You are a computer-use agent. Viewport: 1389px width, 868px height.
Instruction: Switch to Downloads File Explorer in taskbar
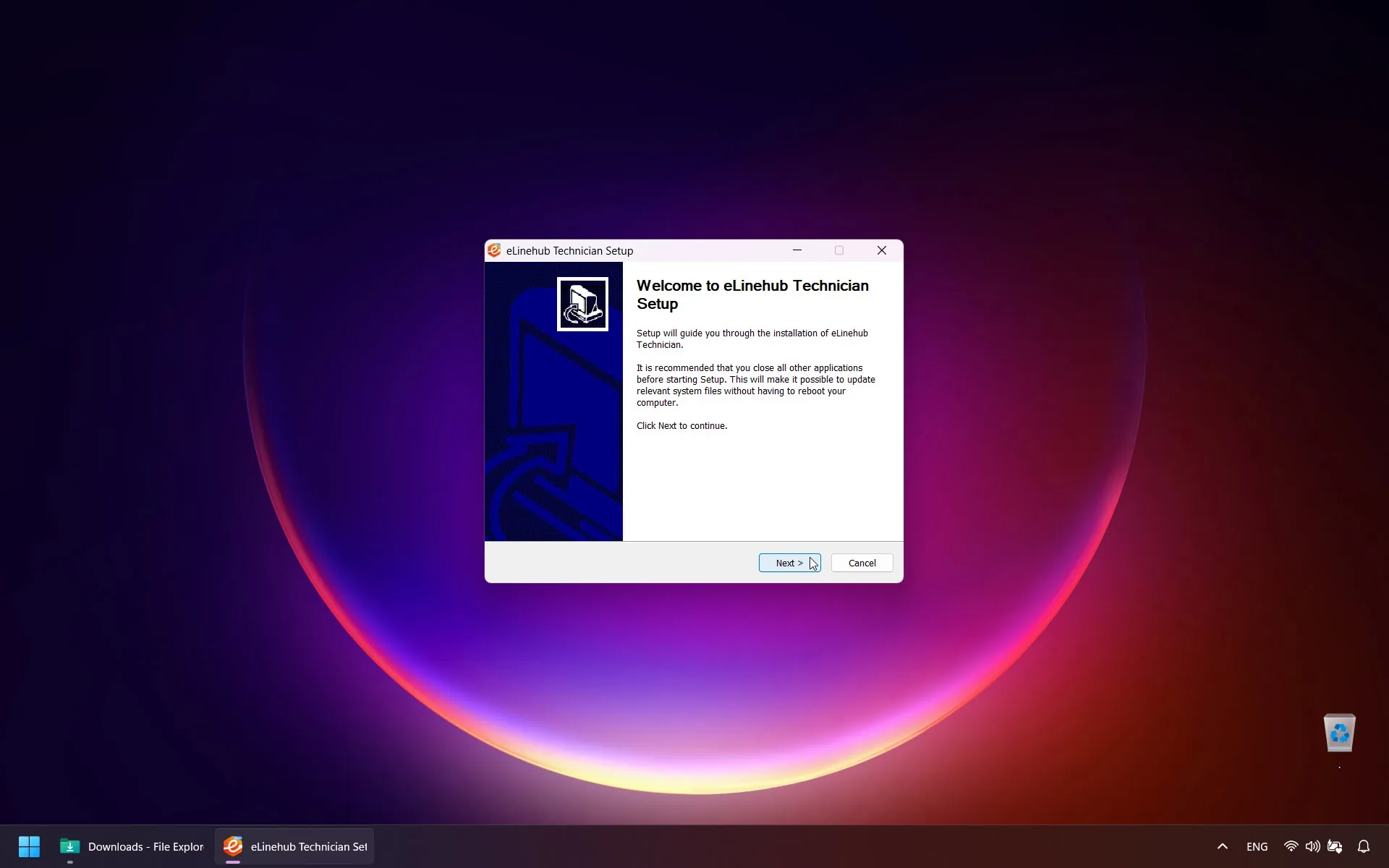tap(132, 846)
